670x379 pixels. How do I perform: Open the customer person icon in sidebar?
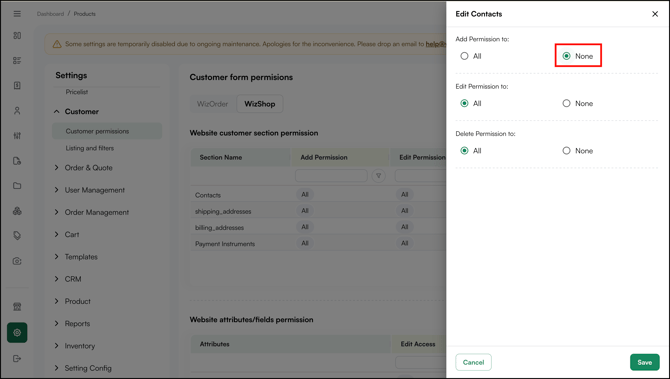17,111
